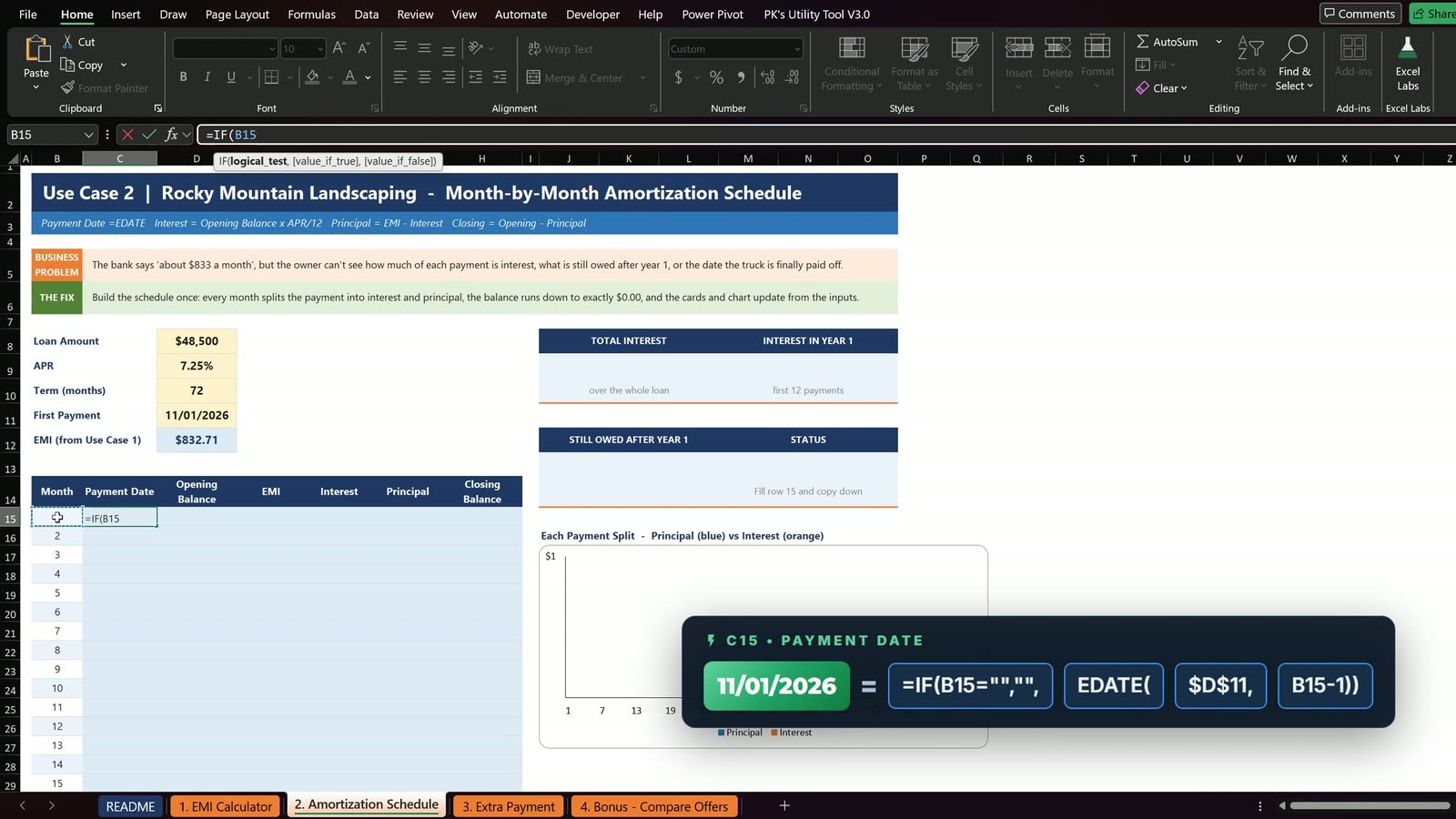
Task: Toggle Bold formatting
Action: click(184, 77)
